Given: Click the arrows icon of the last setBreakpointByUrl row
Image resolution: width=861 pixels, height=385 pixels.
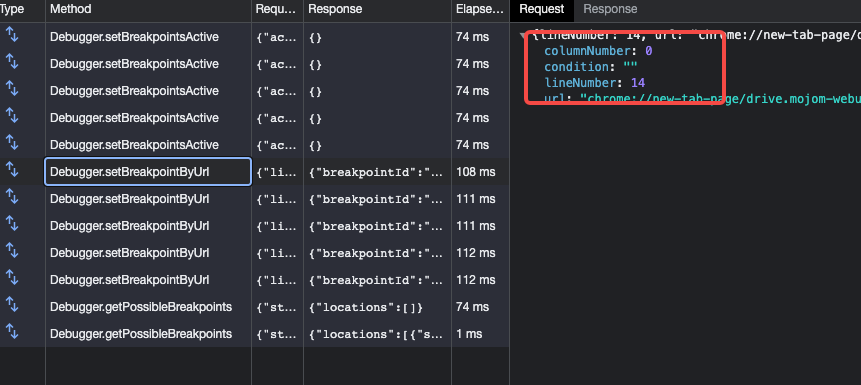Looking at the screenshot, I should click(x=12, y=278).
